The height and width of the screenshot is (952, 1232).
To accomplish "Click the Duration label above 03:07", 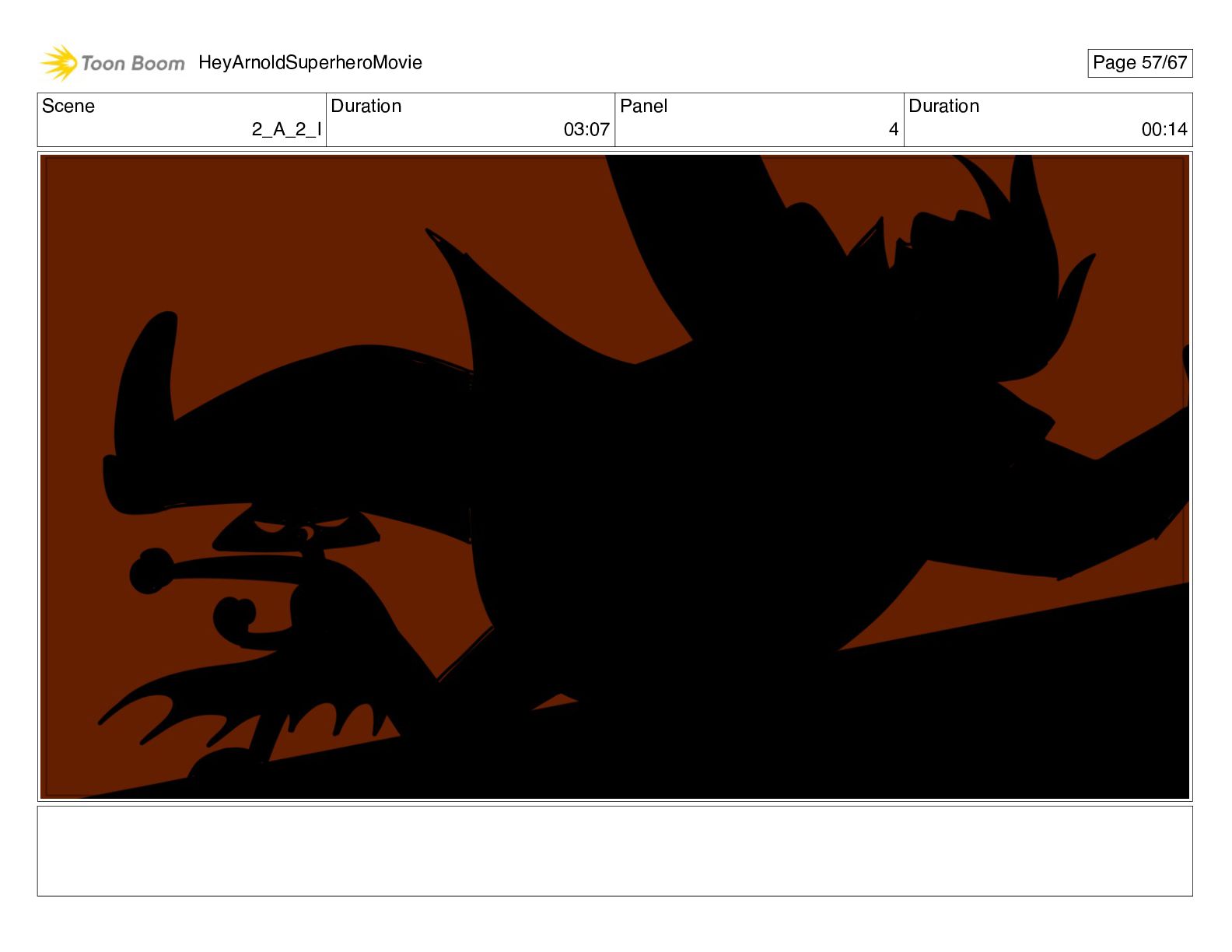I will 366,106.
